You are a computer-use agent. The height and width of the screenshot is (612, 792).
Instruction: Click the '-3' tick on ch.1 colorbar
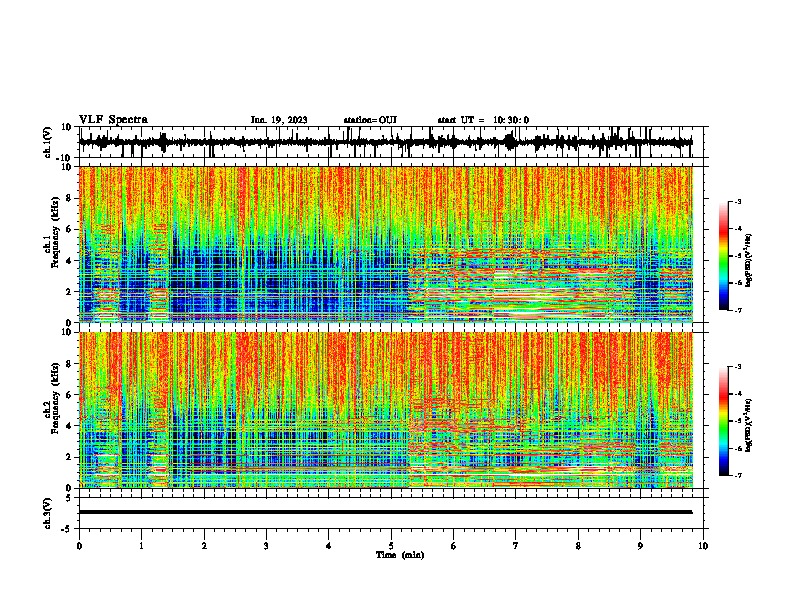(x=737, y=201)
